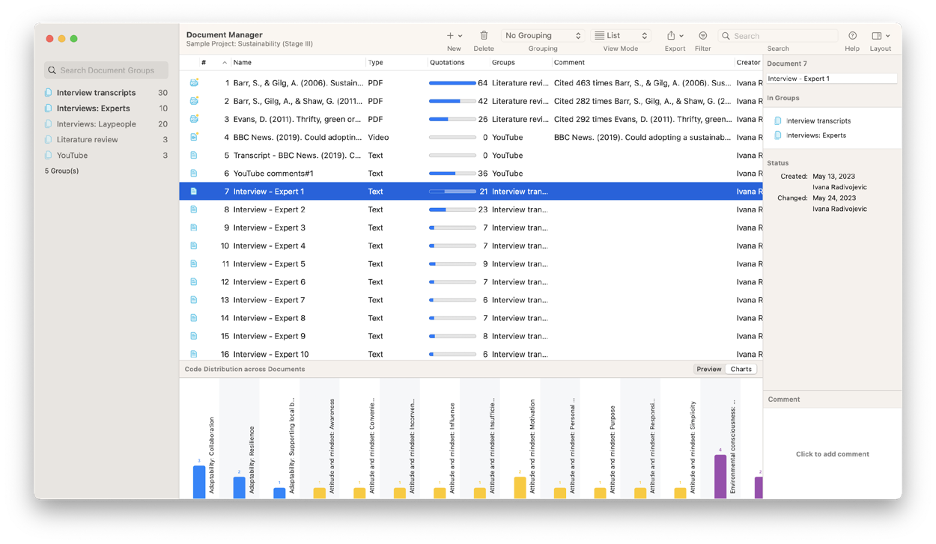Click the Adaptability: Resilience blue bar in chart

click(239, 487)
